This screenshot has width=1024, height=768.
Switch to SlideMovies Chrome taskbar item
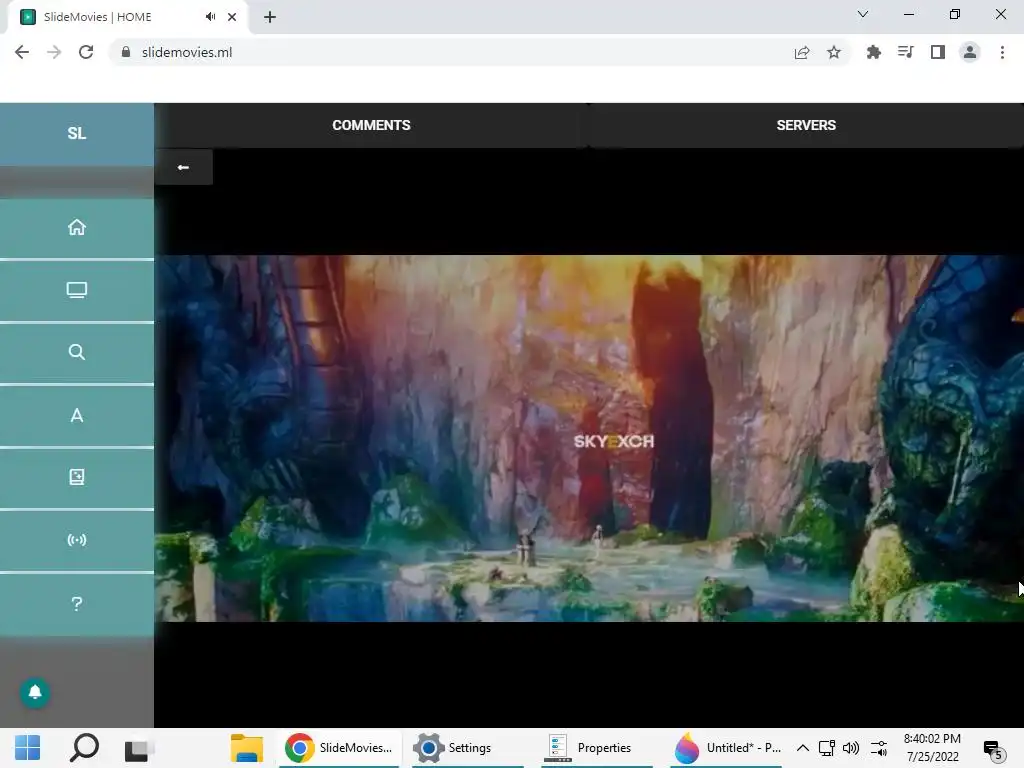[338, 748]
